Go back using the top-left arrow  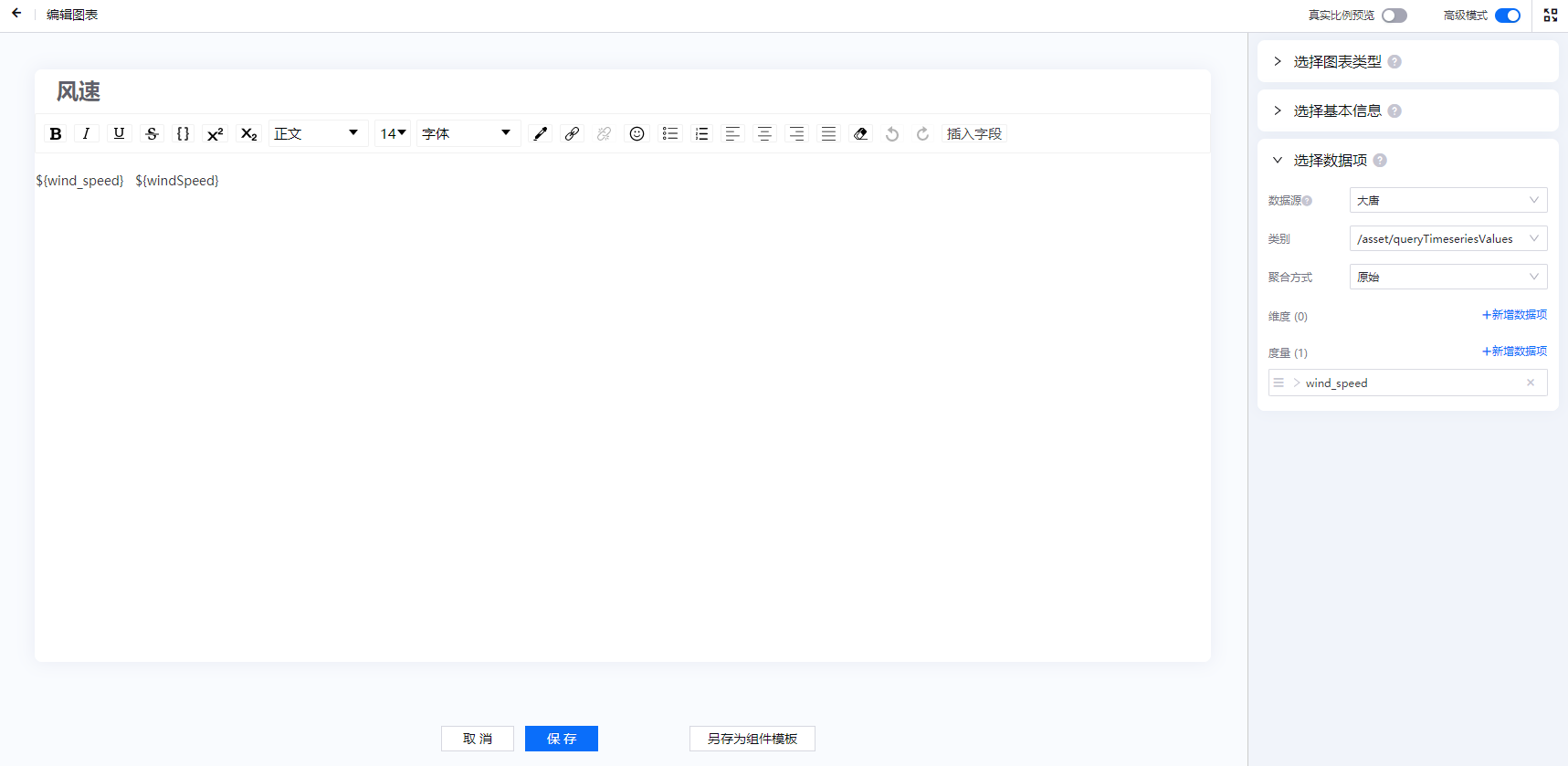pyautogui.click(x=16, y=14)
